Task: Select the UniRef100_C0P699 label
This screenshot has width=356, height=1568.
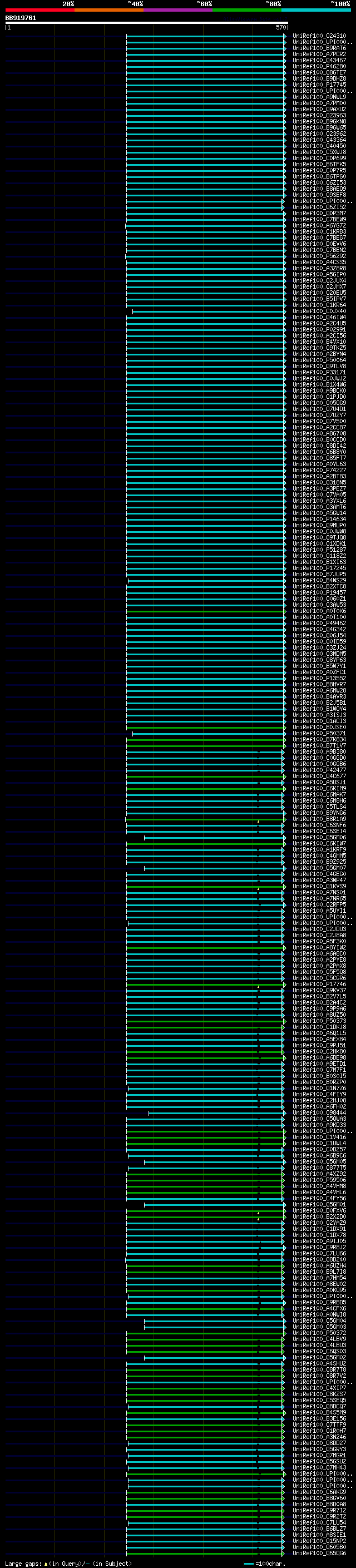Action: (x=319, y=159)
